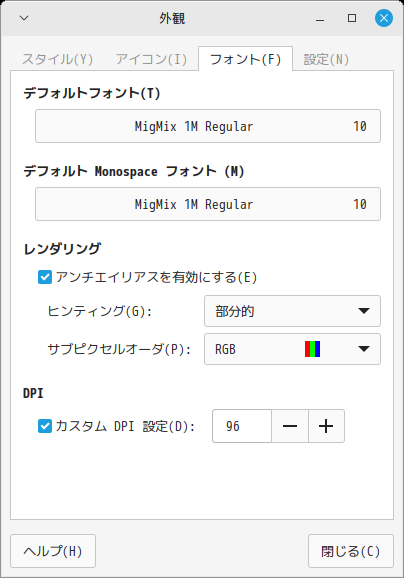Open the ヒンティング dropdown showing 部分的

pyautogui.click(x=292, y=311)
